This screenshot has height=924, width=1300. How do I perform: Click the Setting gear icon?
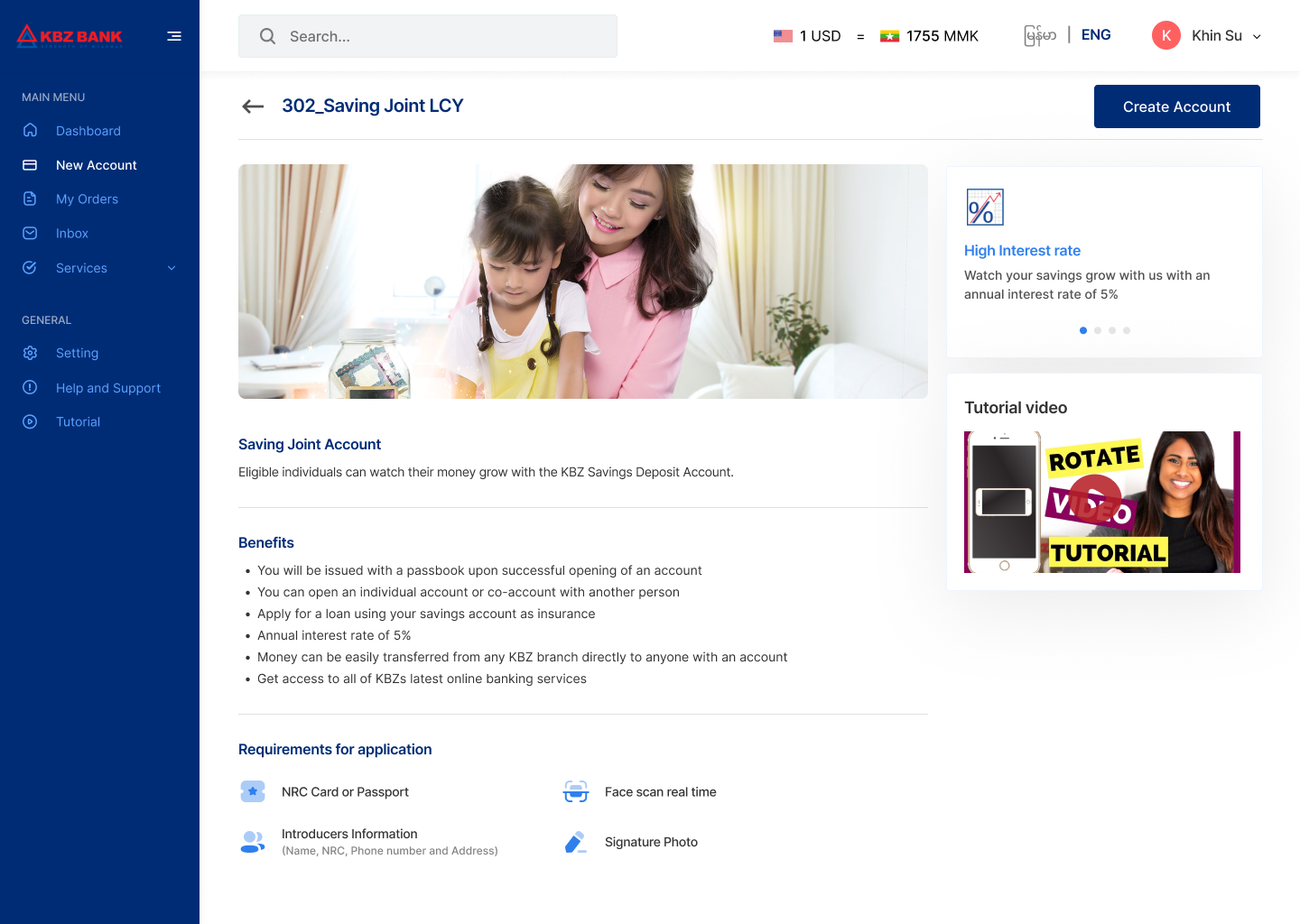click(30, 353)
